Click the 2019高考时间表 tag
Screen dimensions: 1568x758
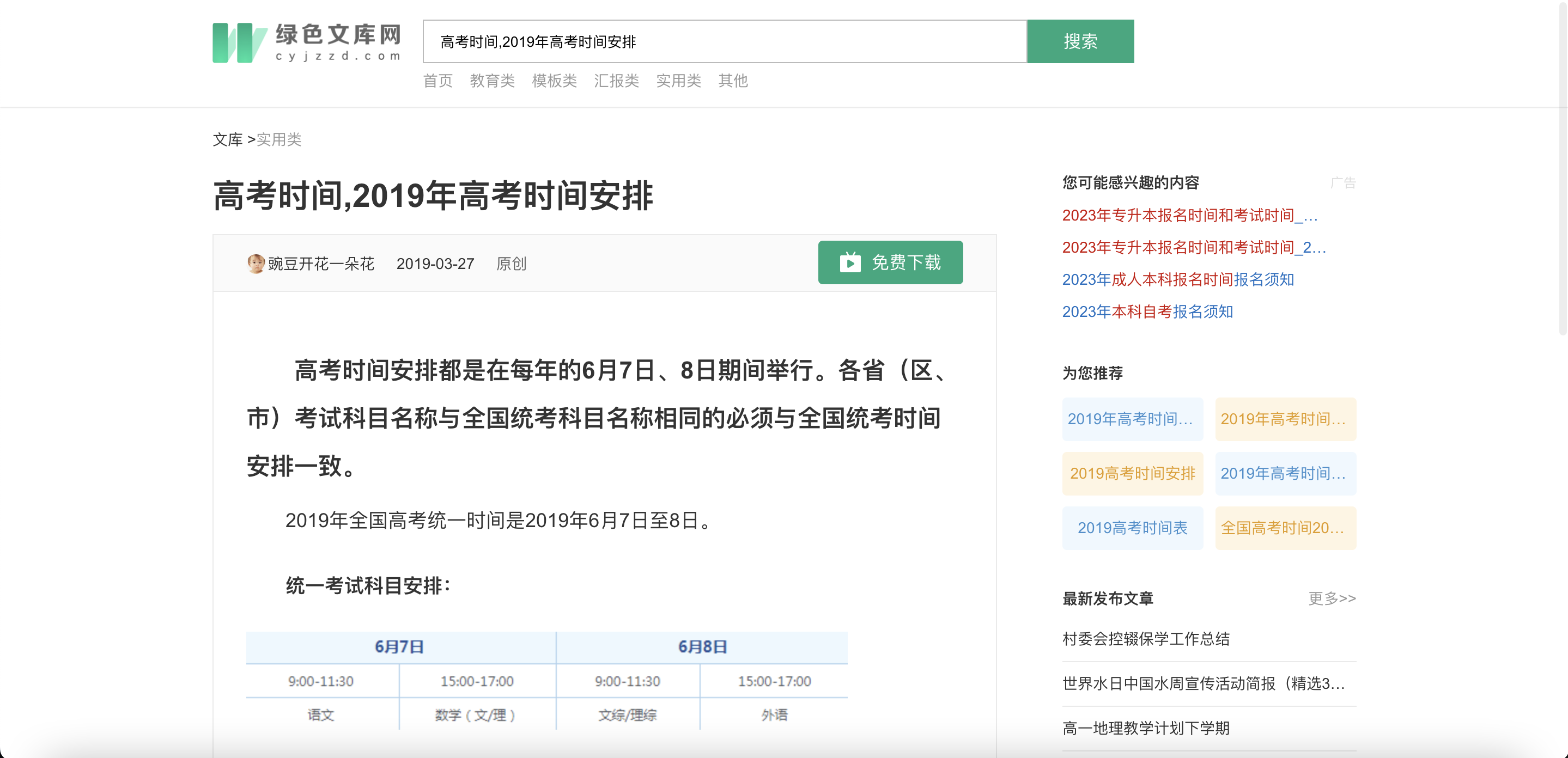1132,528
